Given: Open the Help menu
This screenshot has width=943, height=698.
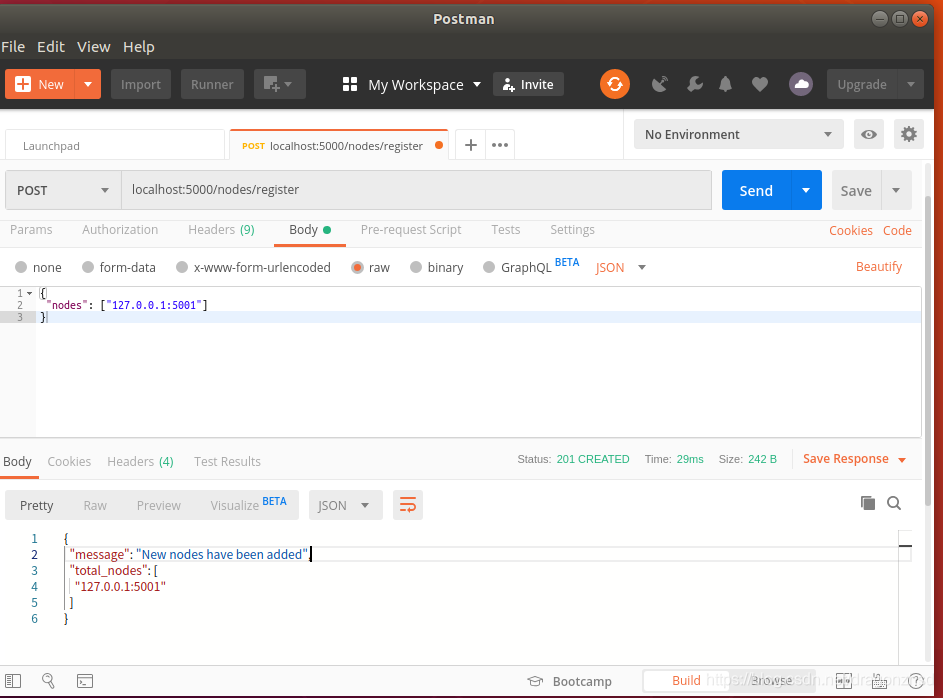Looking at the screenshot, I should (138, 47).
